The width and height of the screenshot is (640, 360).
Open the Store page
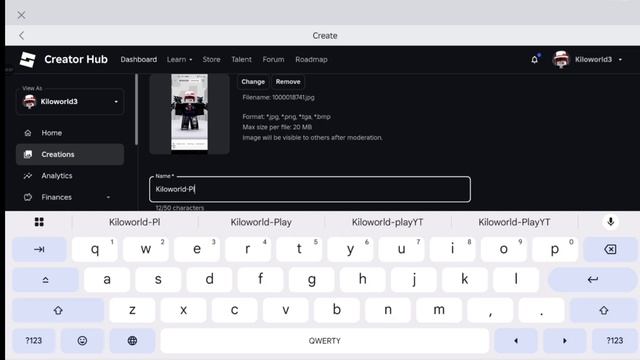[x=211, y=60]
